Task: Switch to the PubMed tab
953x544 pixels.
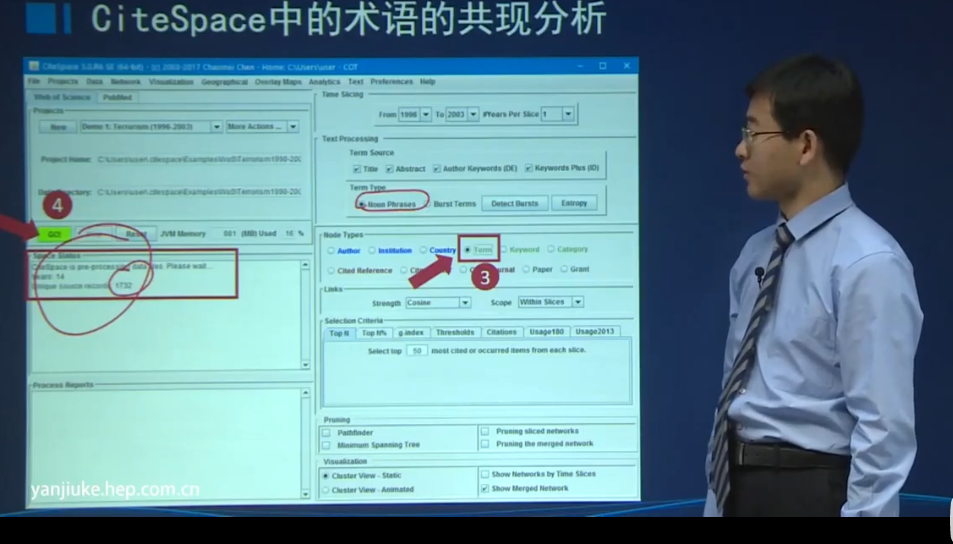Action: click(117, 97)
